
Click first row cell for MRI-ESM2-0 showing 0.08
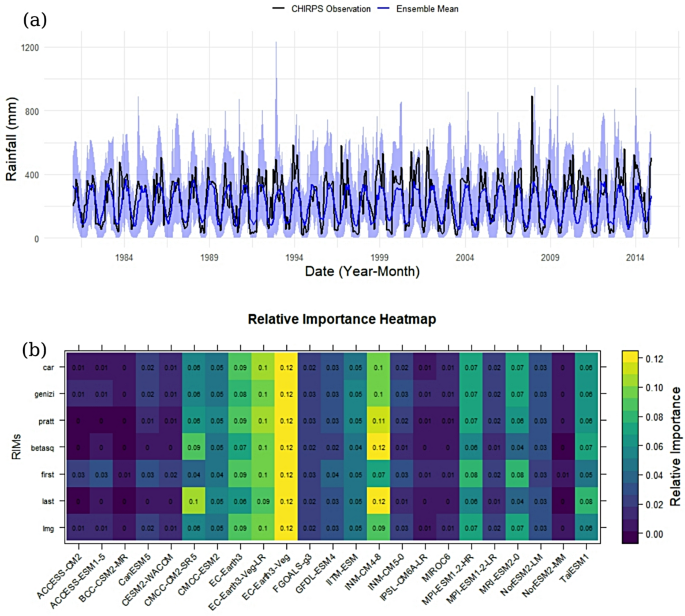click(518, 474)
